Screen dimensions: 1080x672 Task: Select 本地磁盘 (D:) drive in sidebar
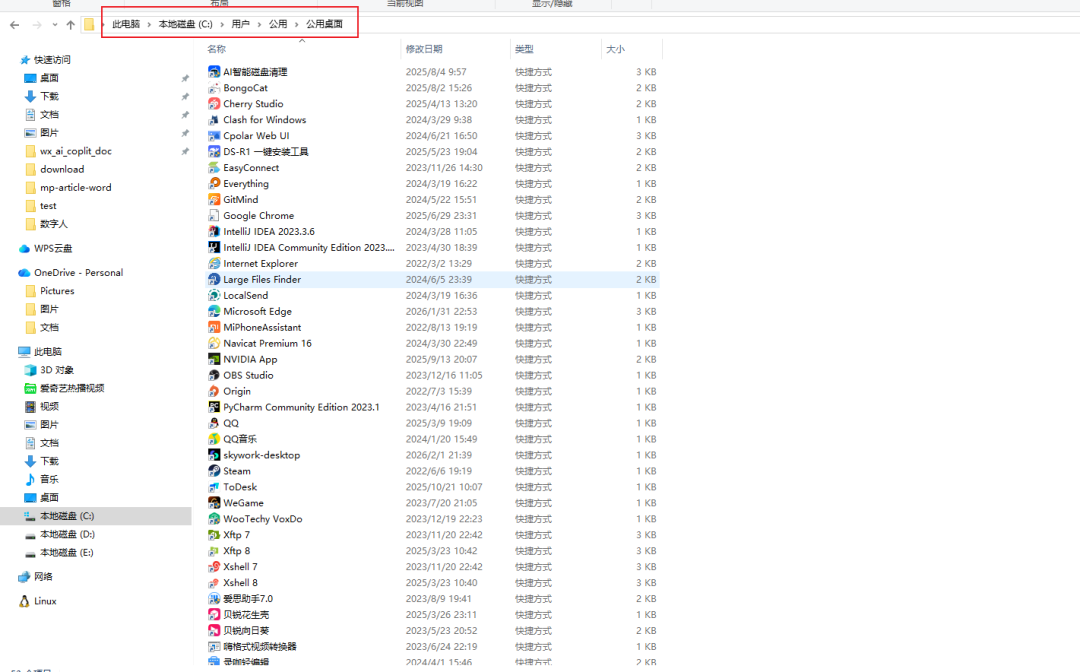coord(68,534)
